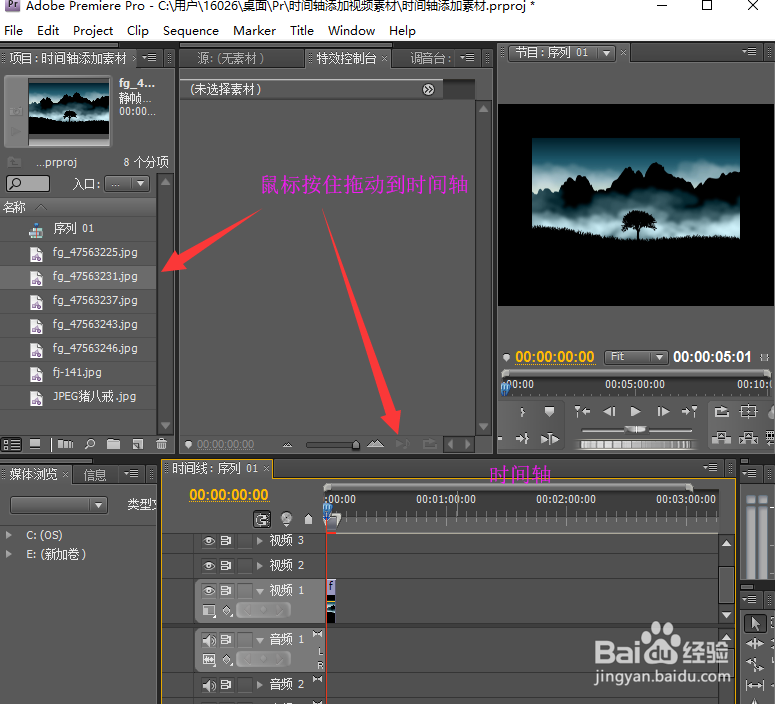Viewport: 775px width, 704px height.
Task: Click the program monitor current timecode
Action: [555, 357]
